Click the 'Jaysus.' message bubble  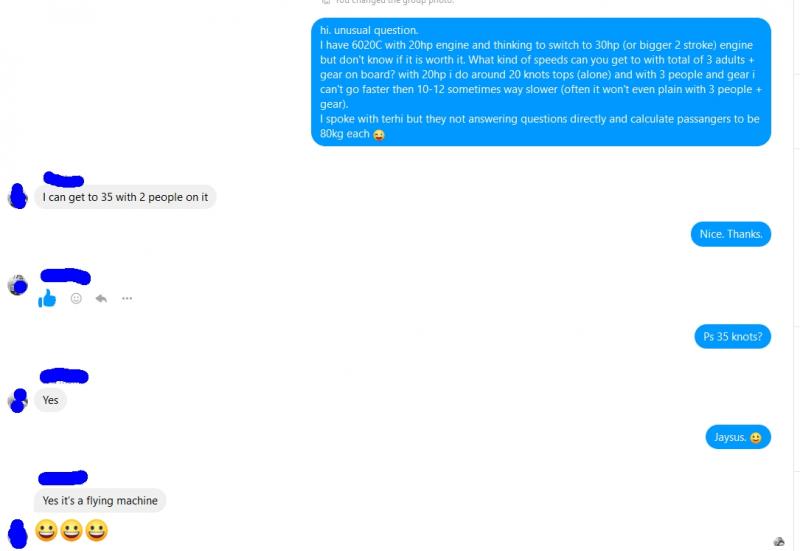738,437
